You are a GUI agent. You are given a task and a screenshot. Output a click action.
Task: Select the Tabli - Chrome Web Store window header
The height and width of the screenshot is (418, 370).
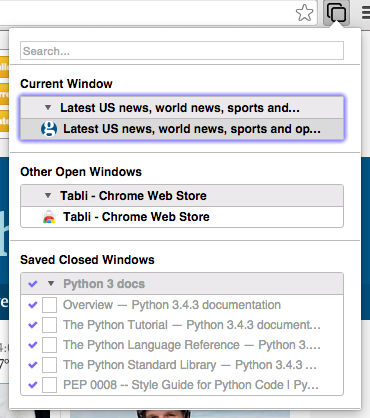[182, 196]
